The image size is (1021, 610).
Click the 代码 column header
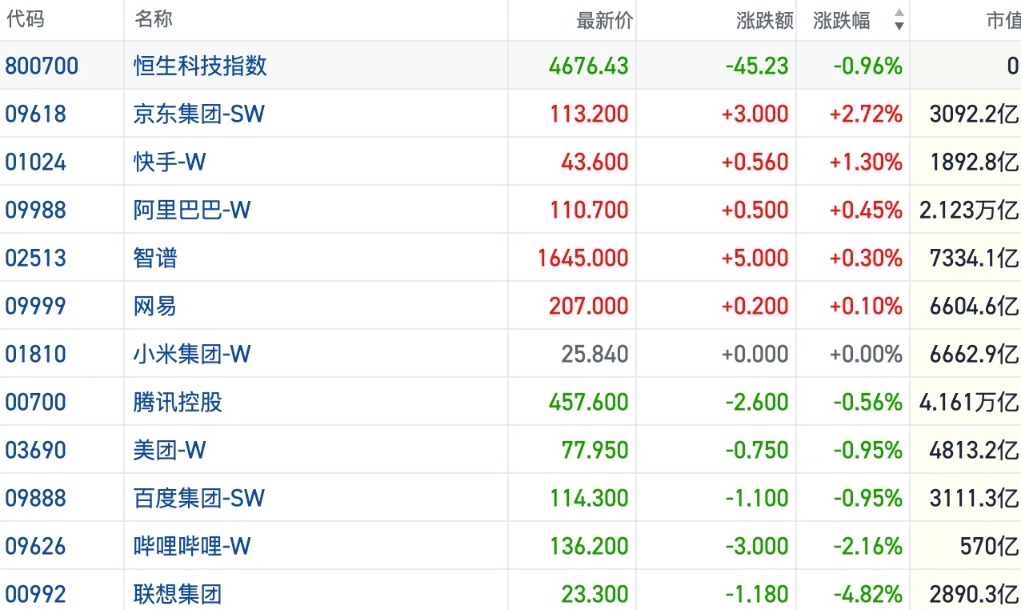[x=25, y=19]
